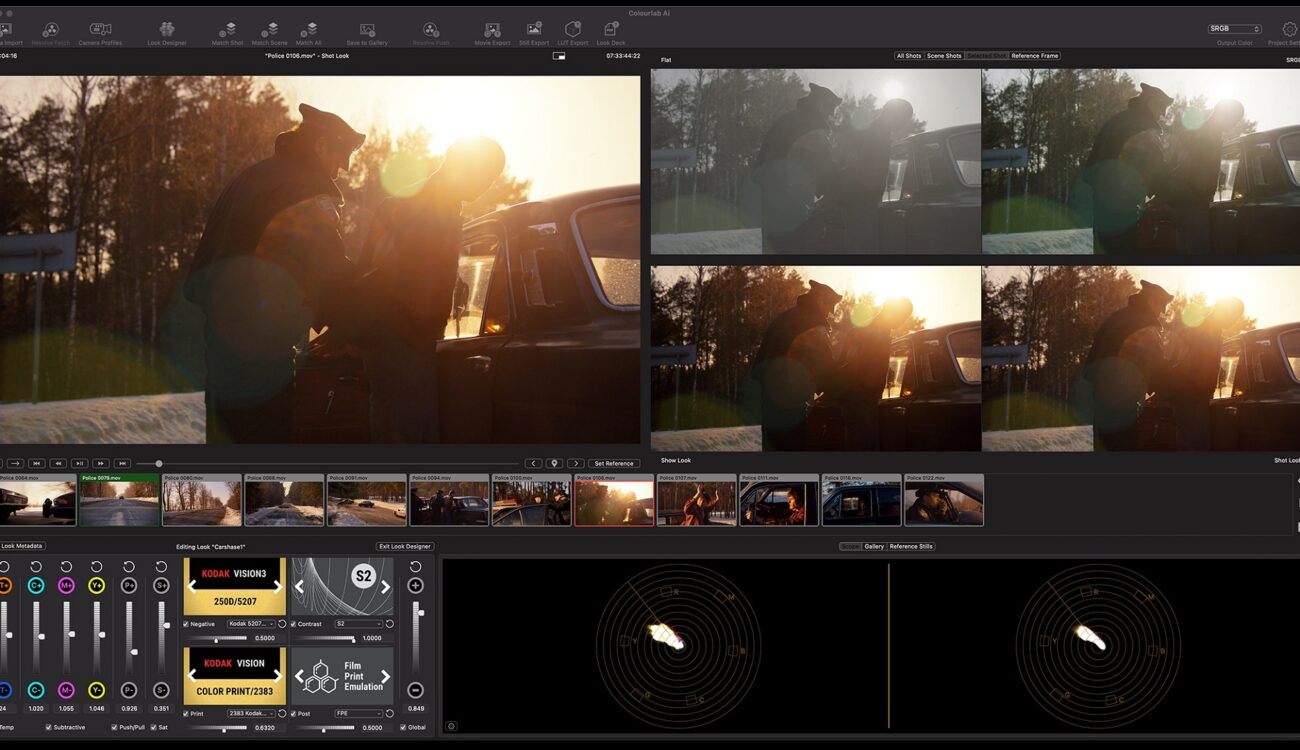Switch to the Reference Stills tab
The height and width of the screenshot is (750, 1300).
[911, 547]
